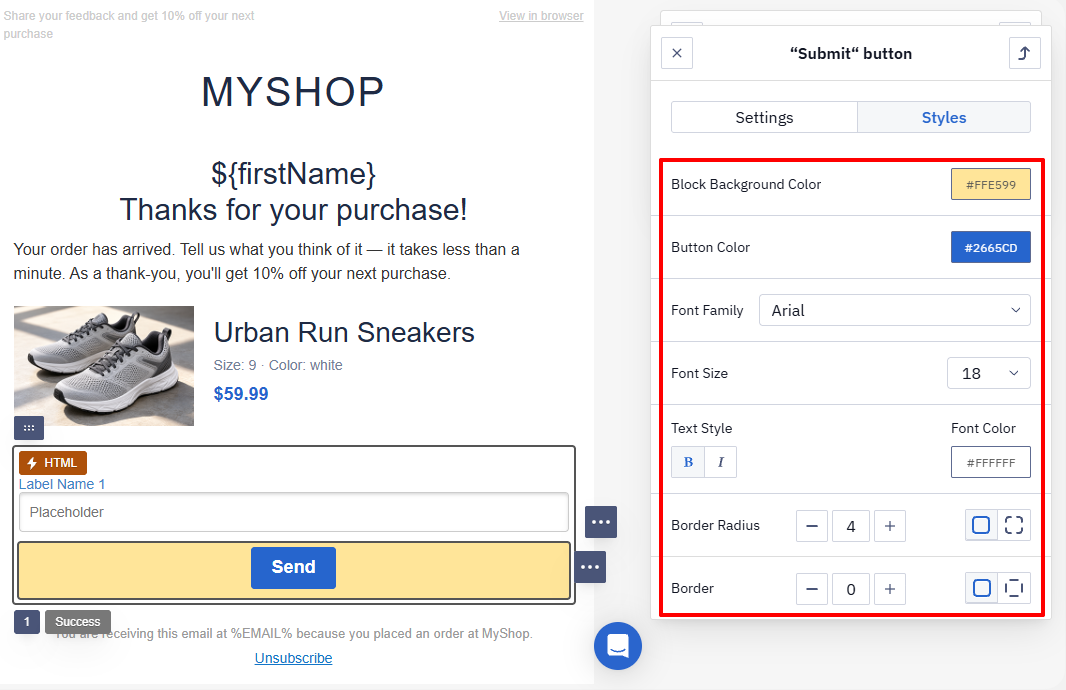Increase Border Radius value

pos(890,526)
